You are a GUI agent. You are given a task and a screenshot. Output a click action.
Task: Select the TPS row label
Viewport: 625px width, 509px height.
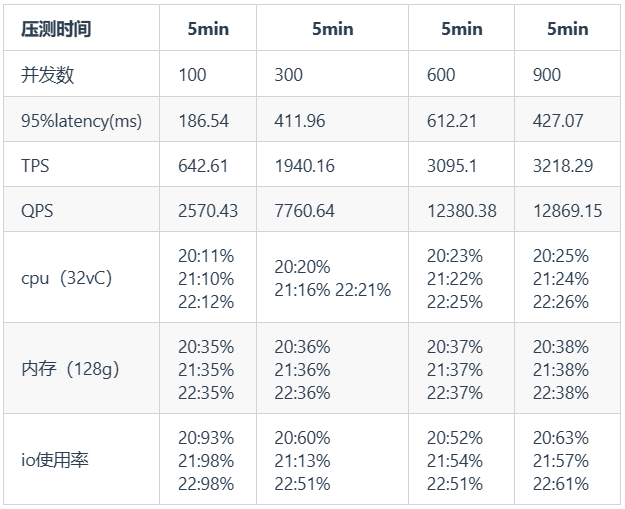pos(35,166)
